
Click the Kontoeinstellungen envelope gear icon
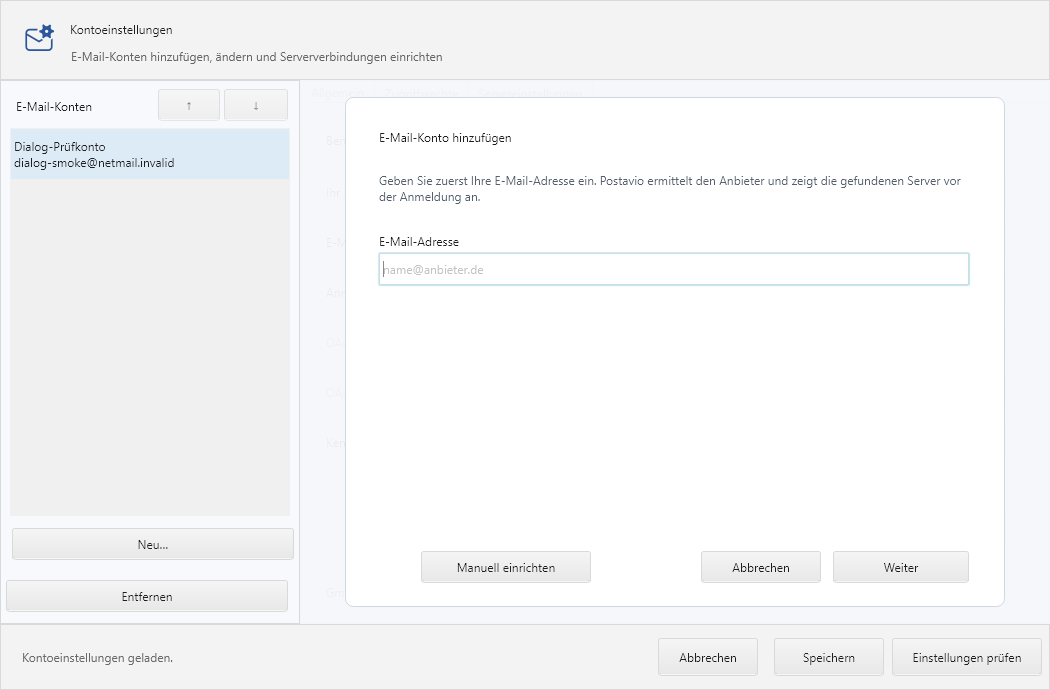point(39,38)
